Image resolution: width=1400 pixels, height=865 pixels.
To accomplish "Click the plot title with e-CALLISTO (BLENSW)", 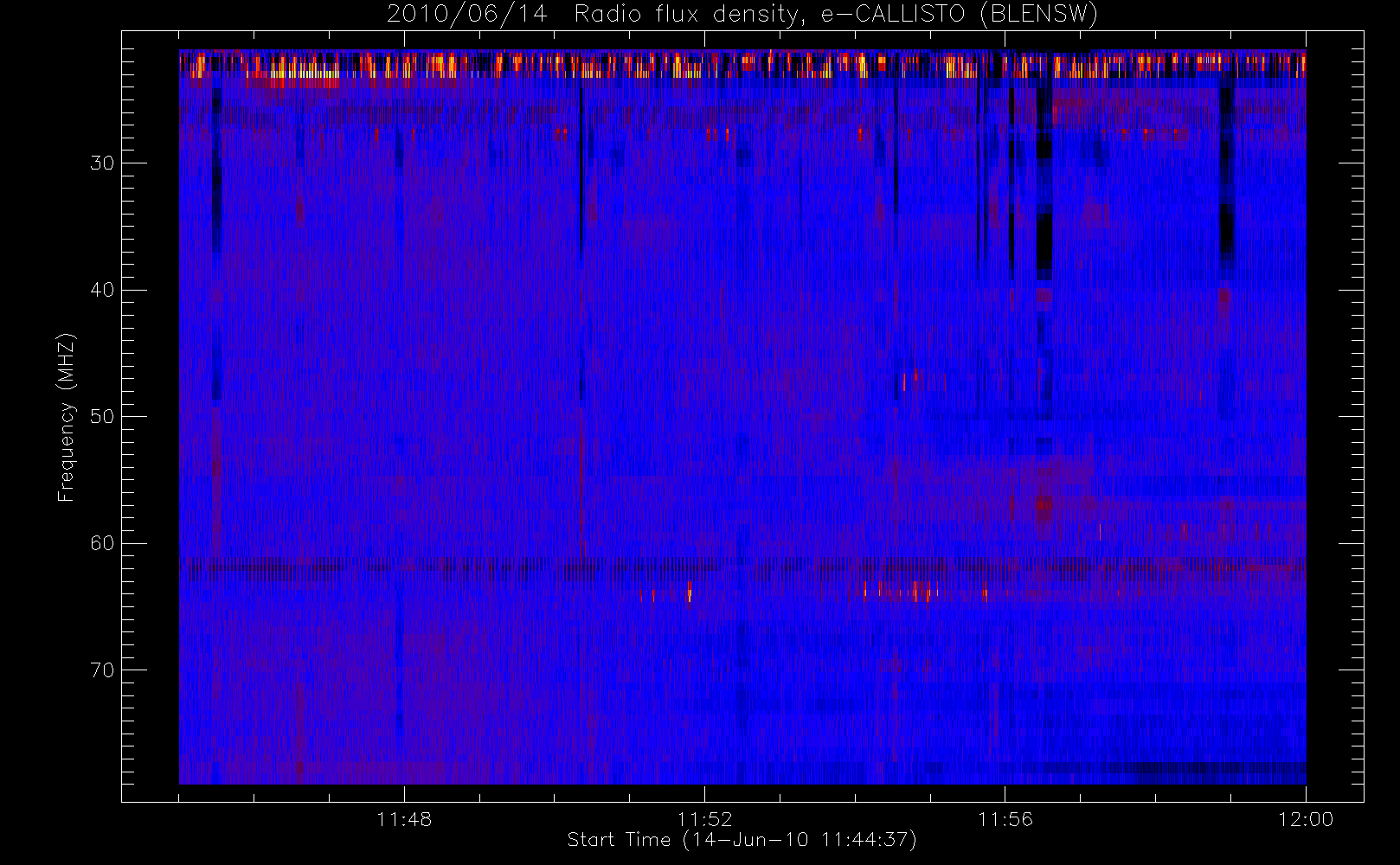I will [x=742, y=15].
